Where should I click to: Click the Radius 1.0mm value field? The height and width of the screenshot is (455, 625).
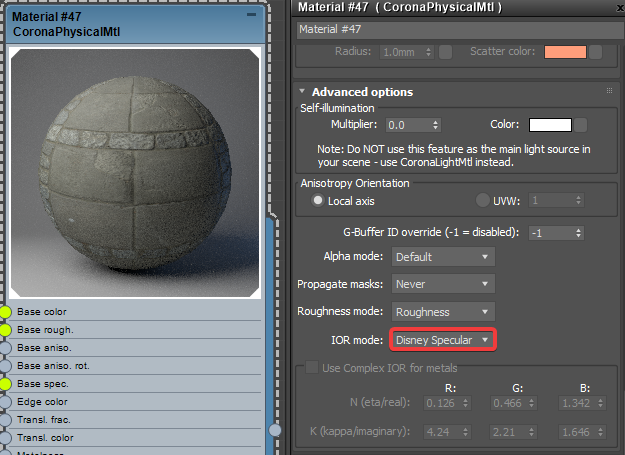(x=402, y=52)
